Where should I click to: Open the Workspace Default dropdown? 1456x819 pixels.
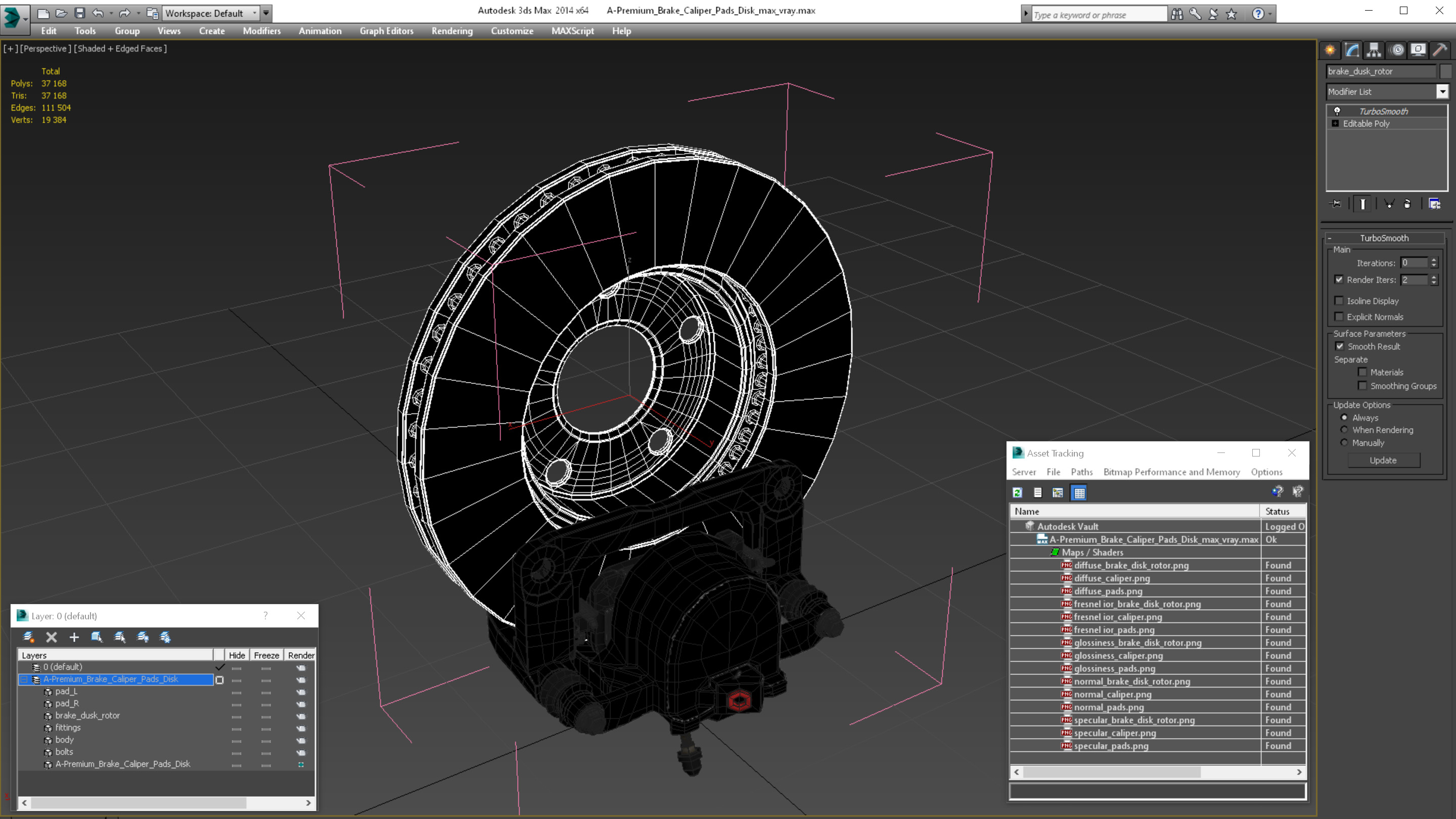(210, 13)
